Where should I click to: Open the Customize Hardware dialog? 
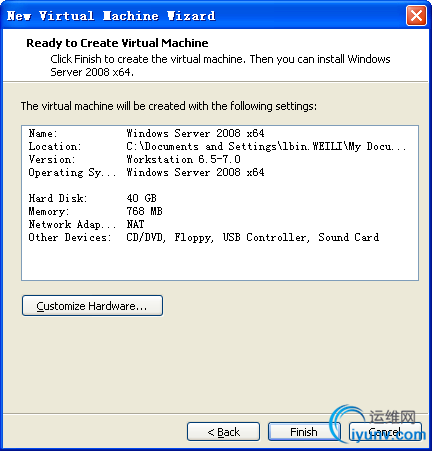tap(92, 305)
